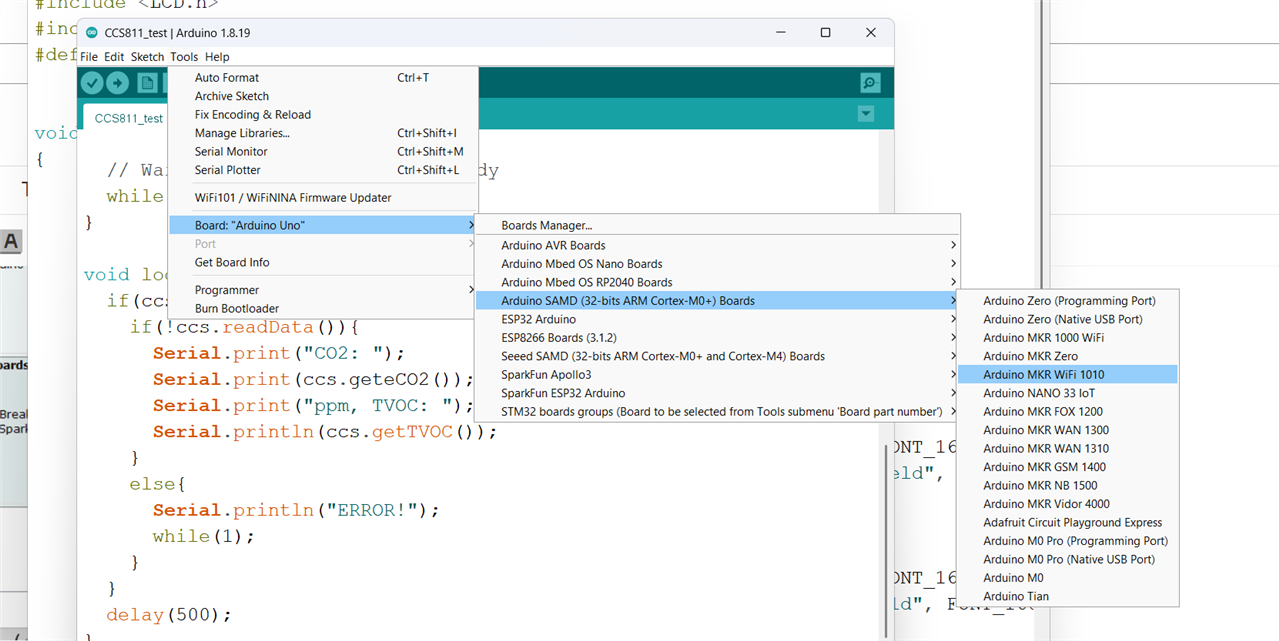This screenshot has width=1279, height=641.
Task: Open the Sketch menu
Action: (x=147, y=57)
